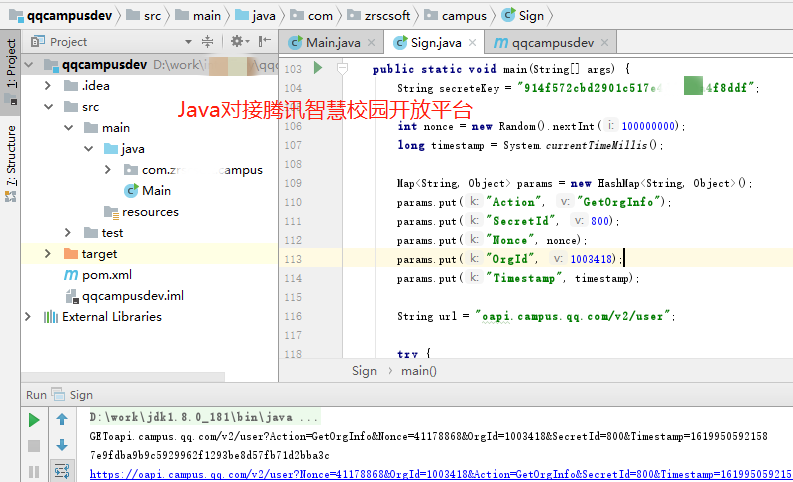The height and width of the screenshot is (482, 793).
Task: Click the fold marker beside line 103
Action: tap(342, 68)
